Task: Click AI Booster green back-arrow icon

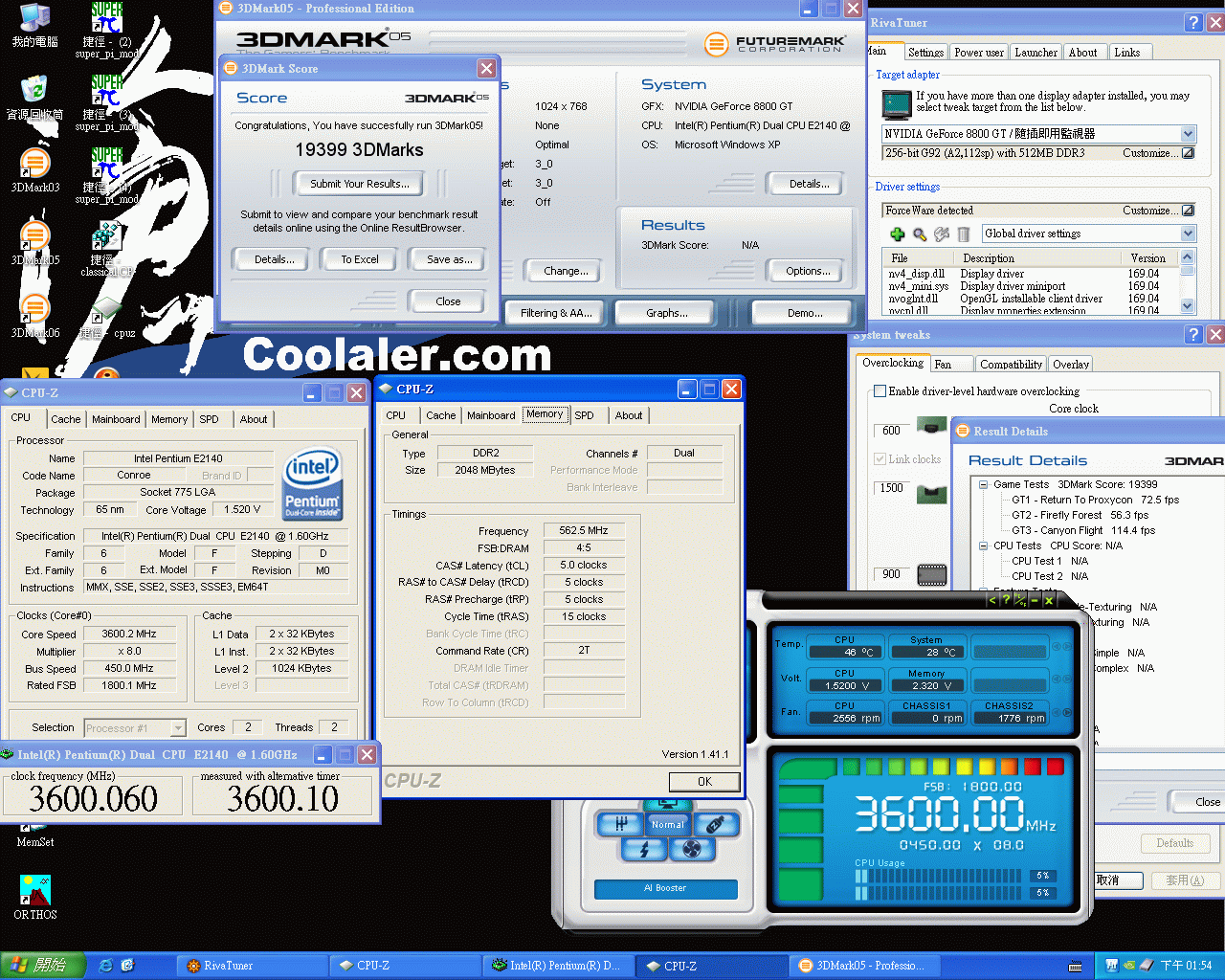Action: (991, 600)
